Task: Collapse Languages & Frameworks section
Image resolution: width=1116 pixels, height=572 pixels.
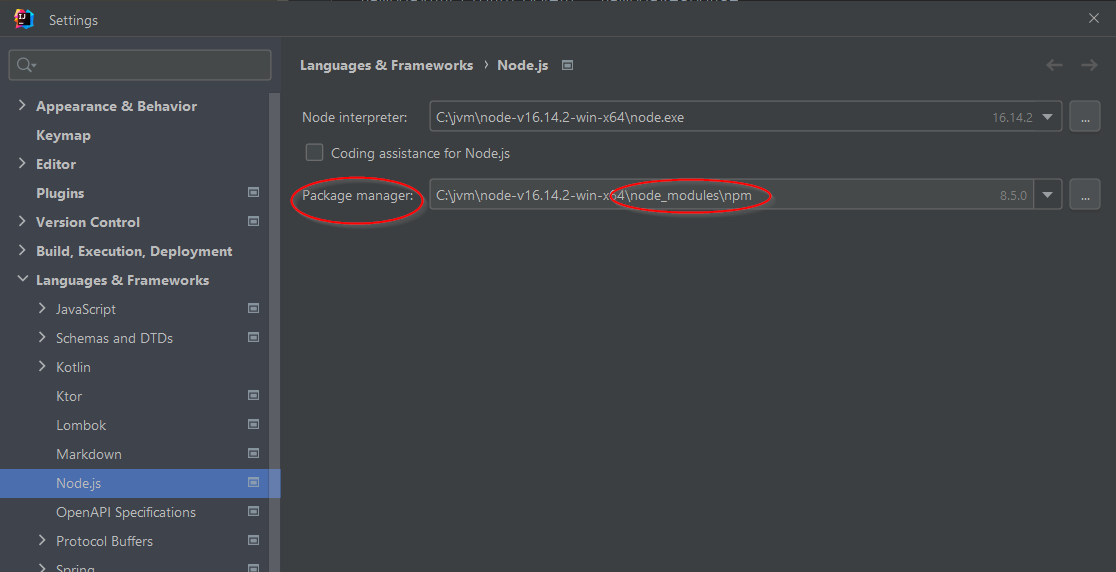Action: coord(22,279)
